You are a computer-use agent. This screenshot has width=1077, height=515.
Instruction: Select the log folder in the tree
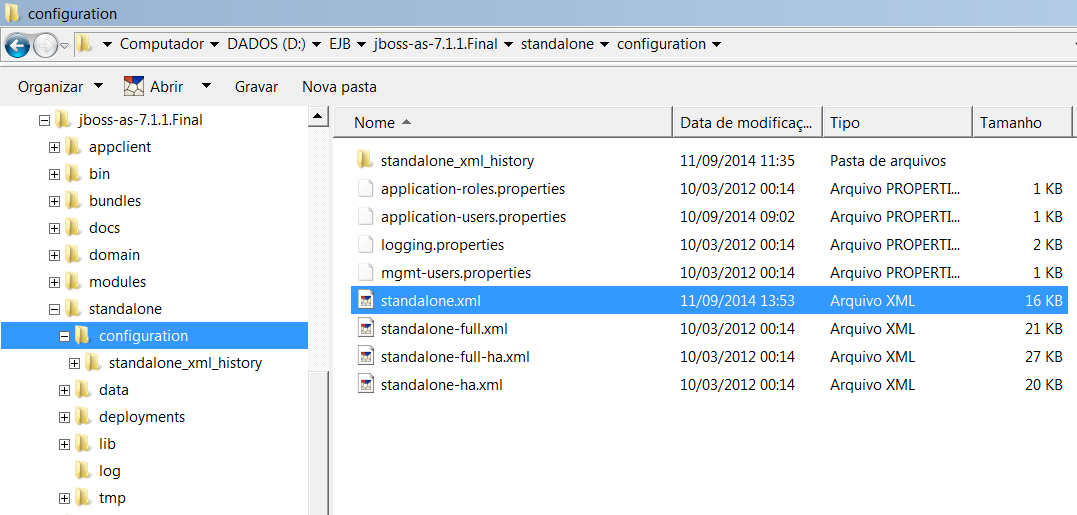[110, 471]
